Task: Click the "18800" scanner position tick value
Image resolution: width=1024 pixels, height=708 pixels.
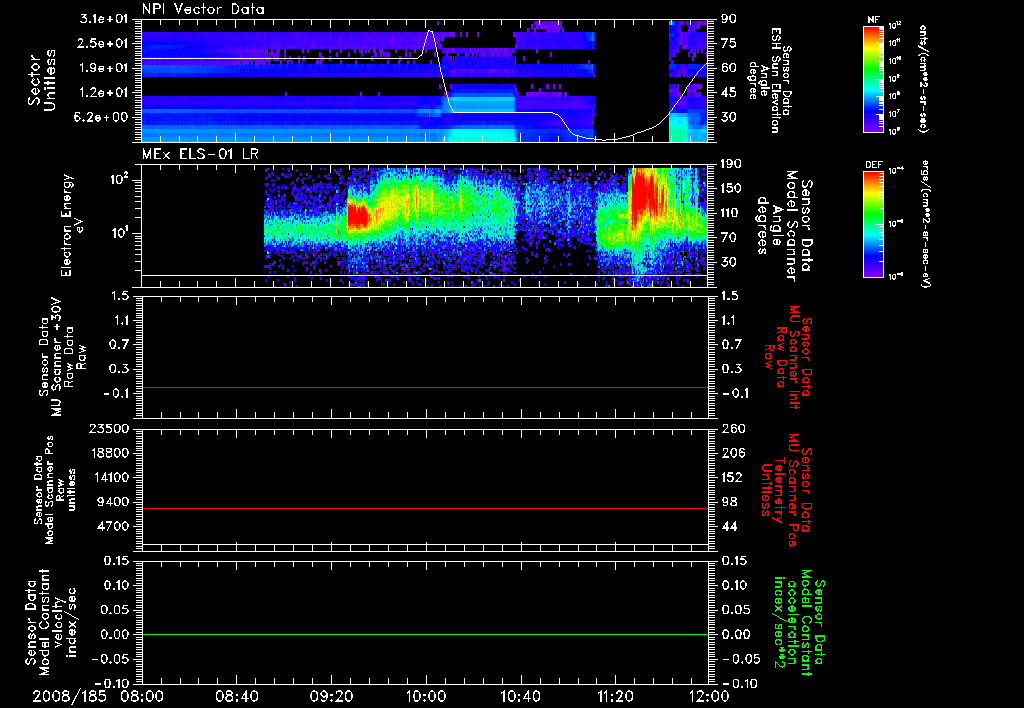Action: click(x=110, y=453)
